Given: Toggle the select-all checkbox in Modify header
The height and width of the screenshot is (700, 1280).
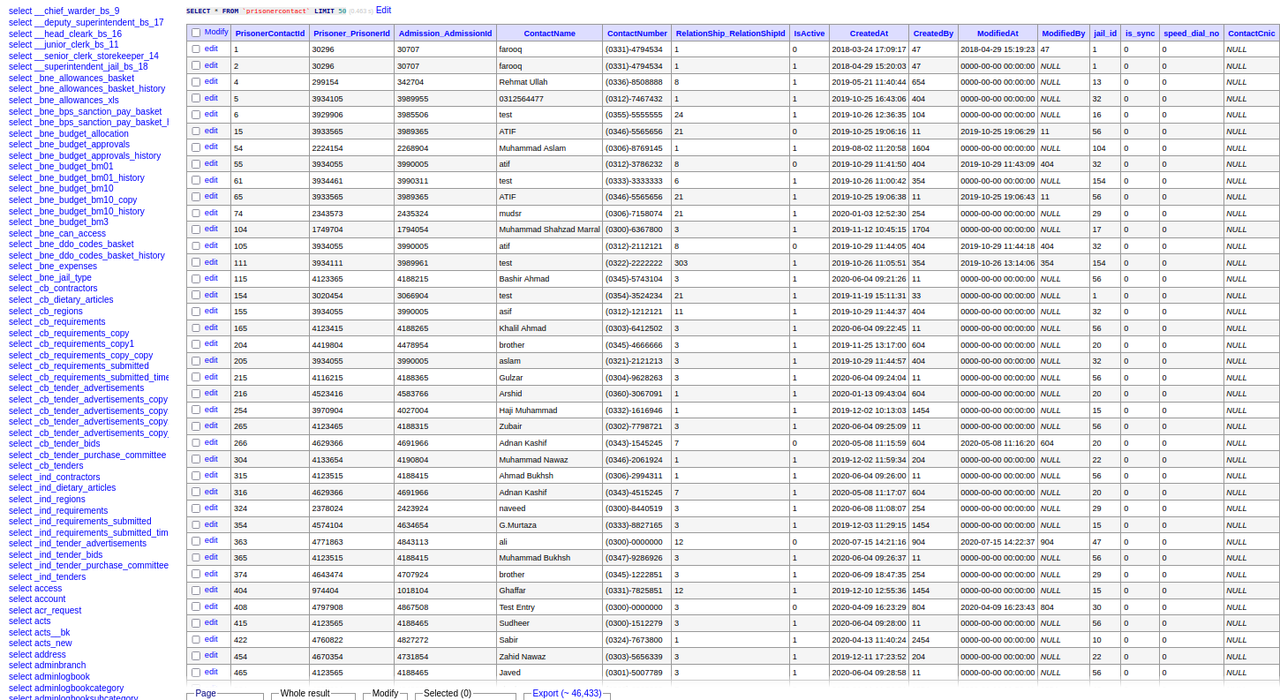Looking at the screenshot, I should tap(196, 33).
